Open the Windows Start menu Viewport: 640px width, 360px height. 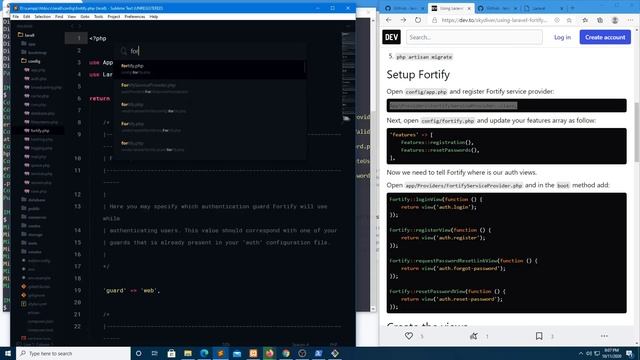7,353
